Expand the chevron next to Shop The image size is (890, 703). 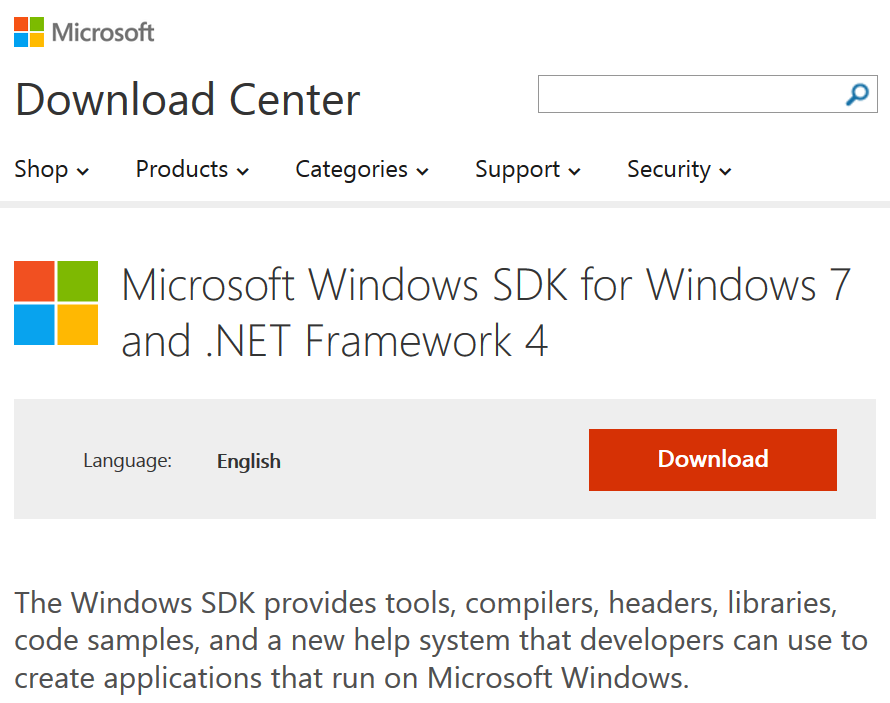pos(83,171)
